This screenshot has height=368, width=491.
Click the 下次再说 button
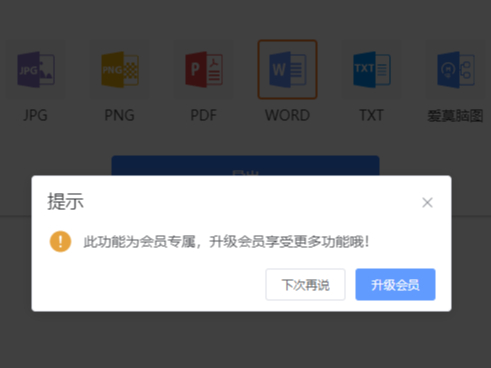[305, 285]
